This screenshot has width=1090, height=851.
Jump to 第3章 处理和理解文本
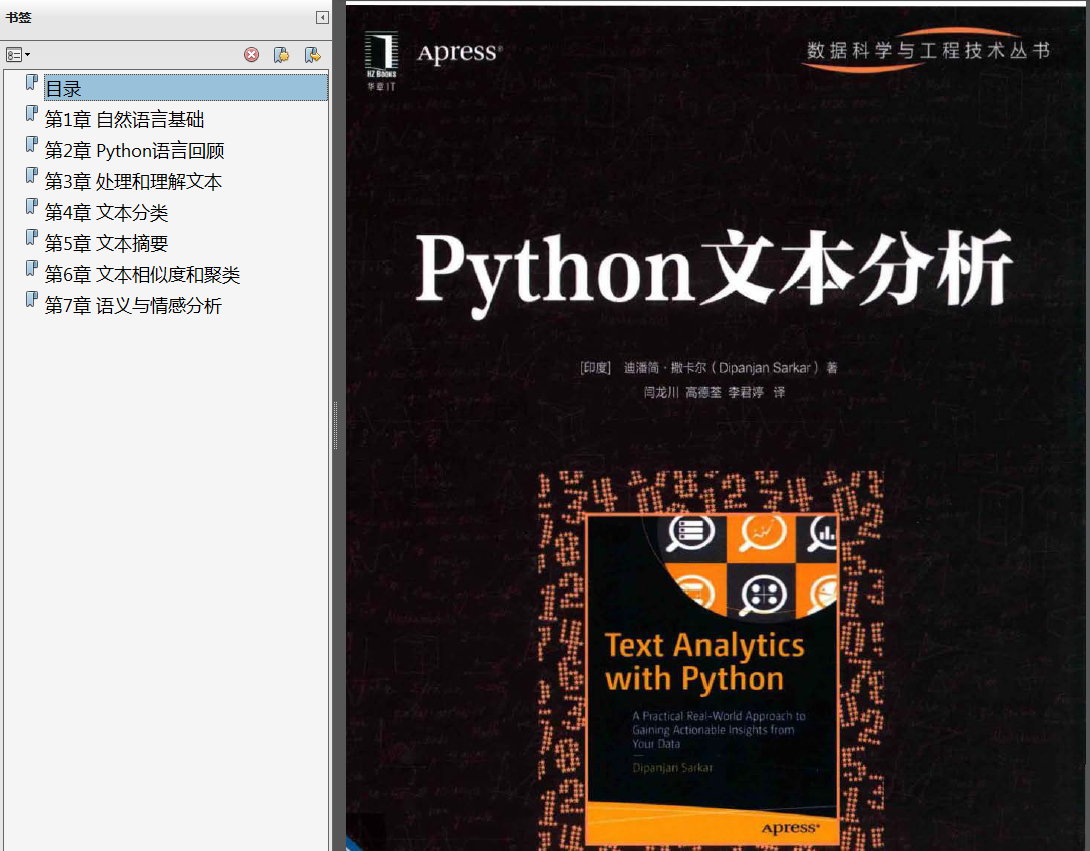pyautogui.click(x=133, y=181)
